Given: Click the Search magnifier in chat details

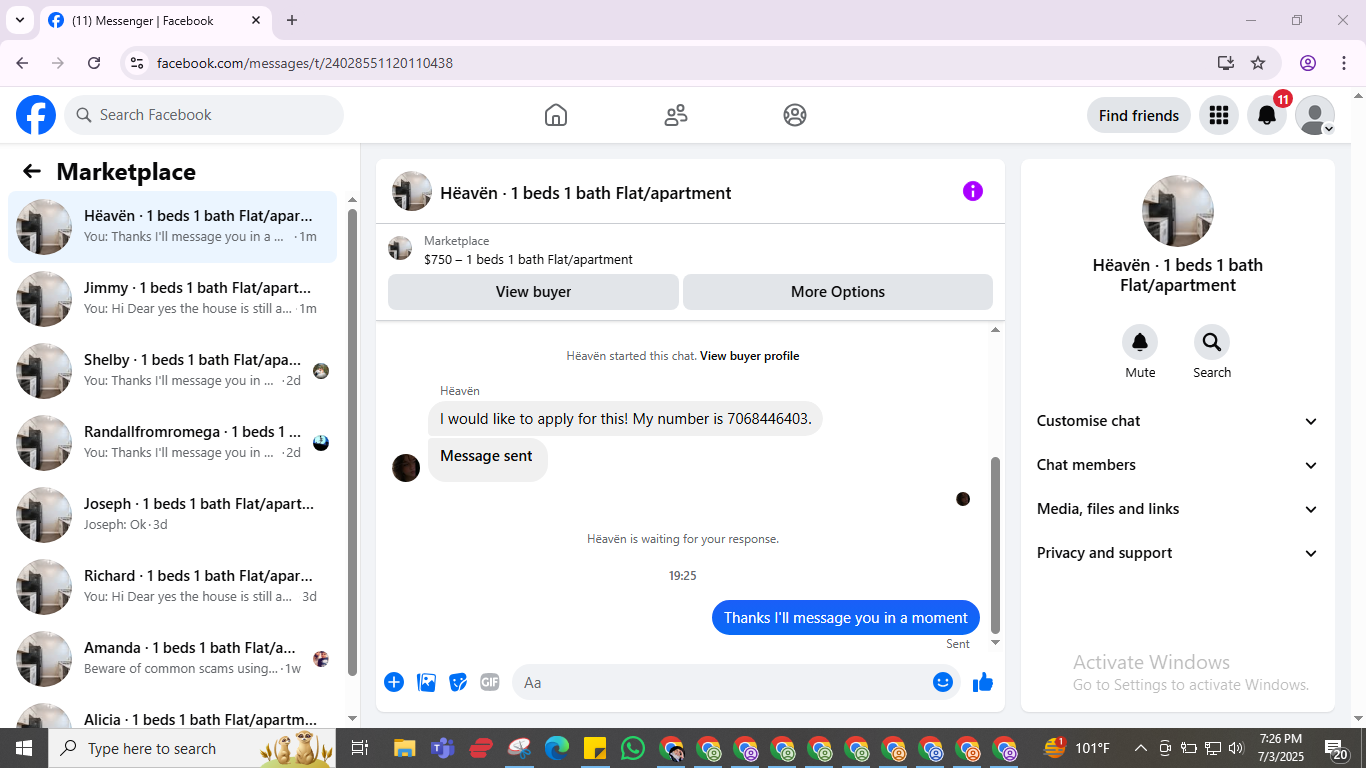Looking at the screenshot, I should [x=1212, y=343].
